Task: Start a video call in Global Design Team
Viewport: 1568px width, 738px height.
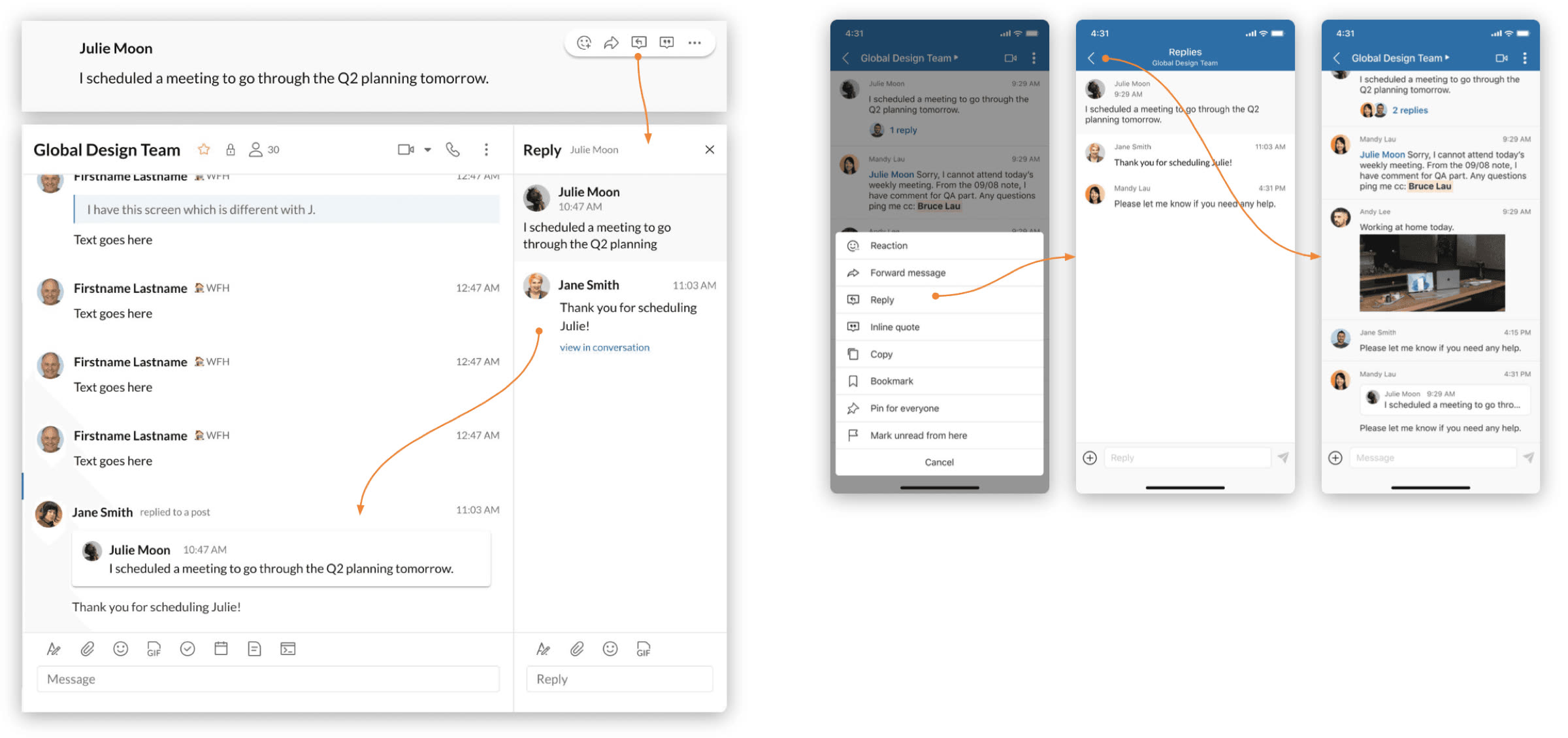Action: point(406,150)
